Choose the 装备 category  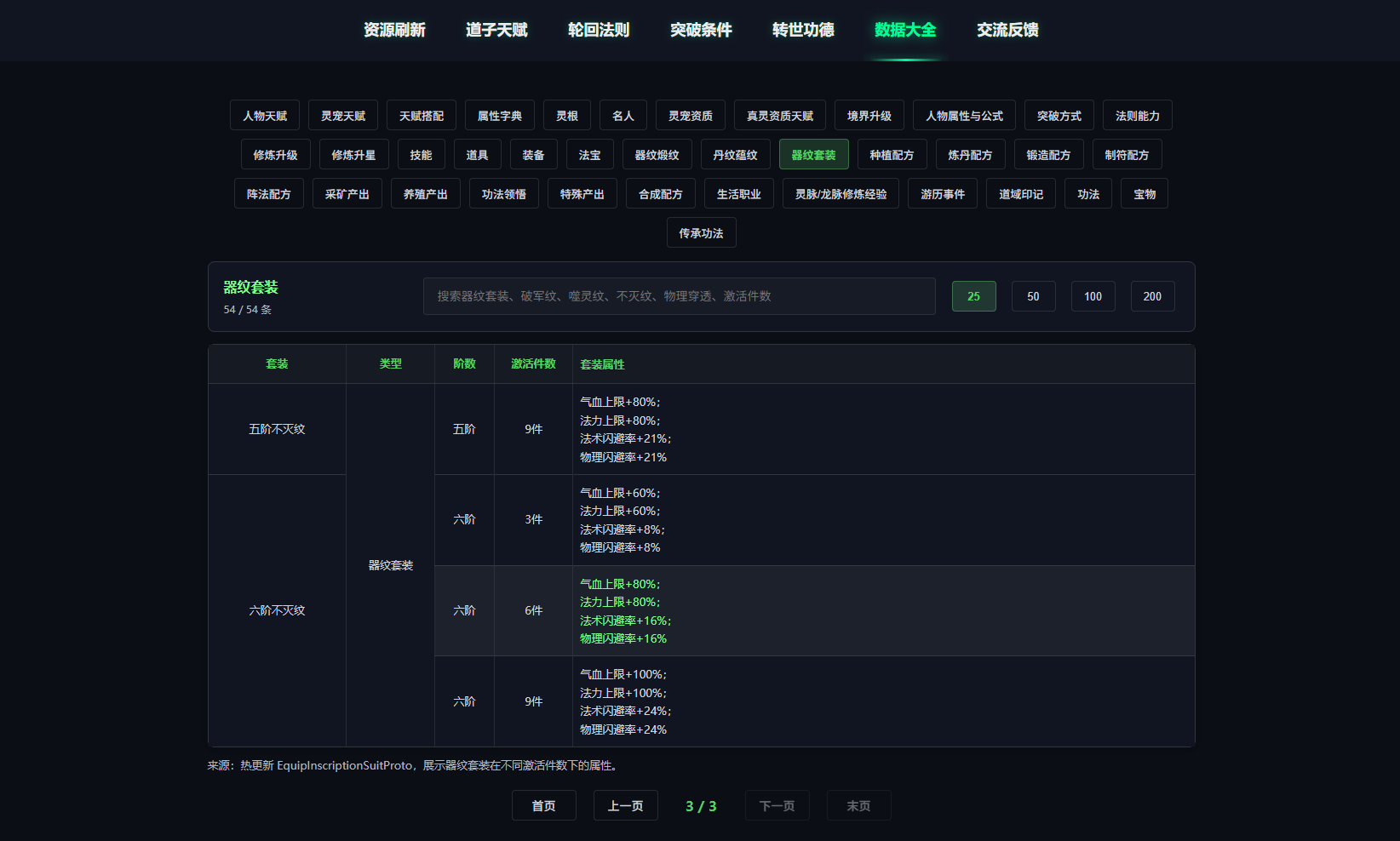(534, 155)
